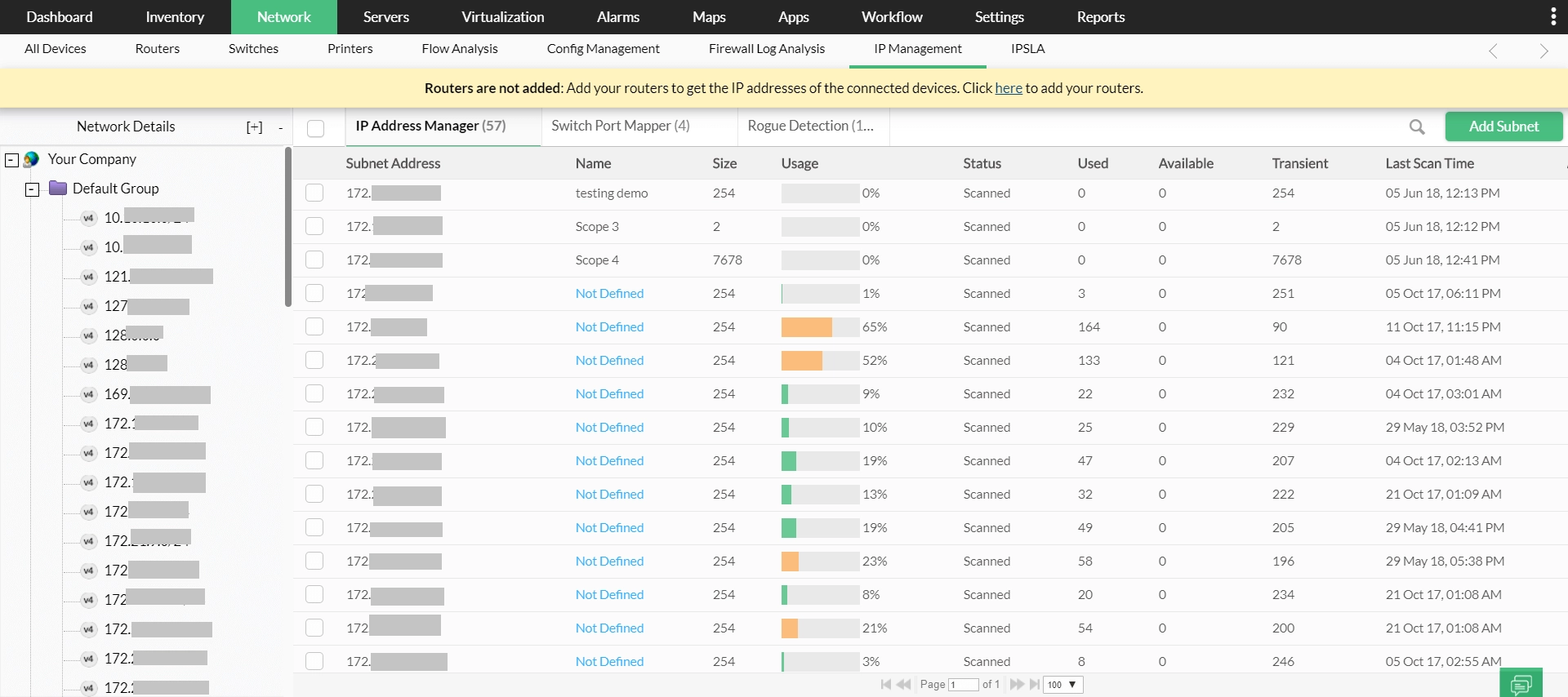Go to previous page icon
Screen dimensions: 1568x697
tap(904, 684)
